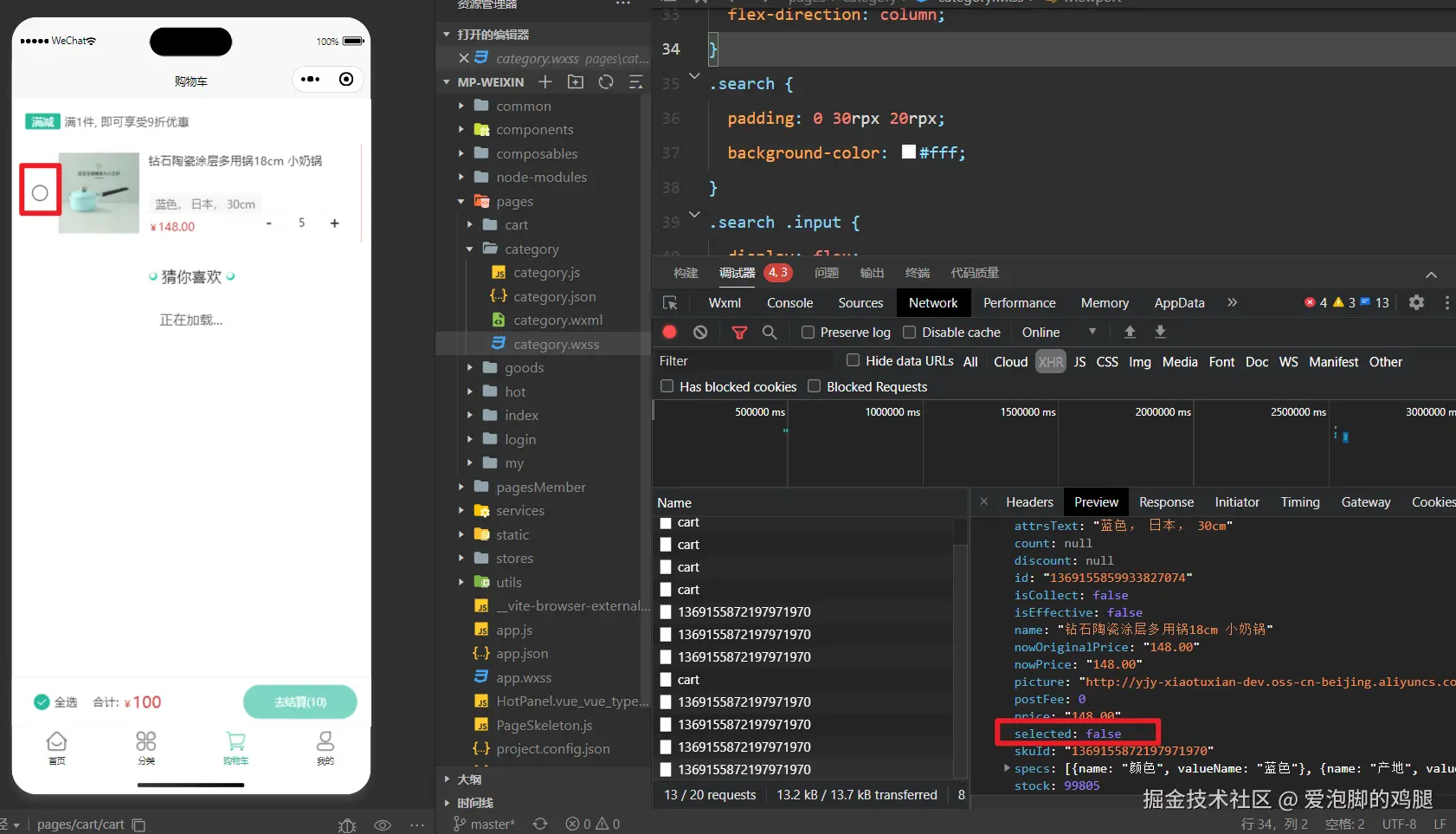Expand the cart folder

[470, 224]
